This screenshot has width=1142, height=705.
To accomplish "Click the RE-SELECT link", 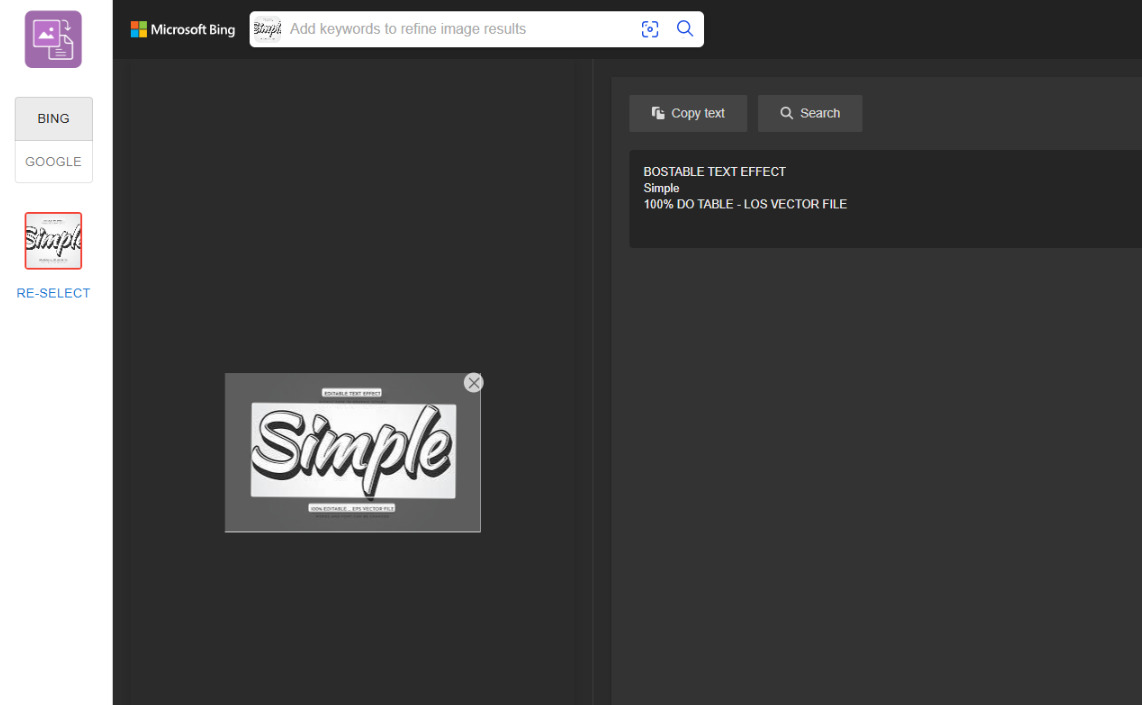I will pos(53,293).
